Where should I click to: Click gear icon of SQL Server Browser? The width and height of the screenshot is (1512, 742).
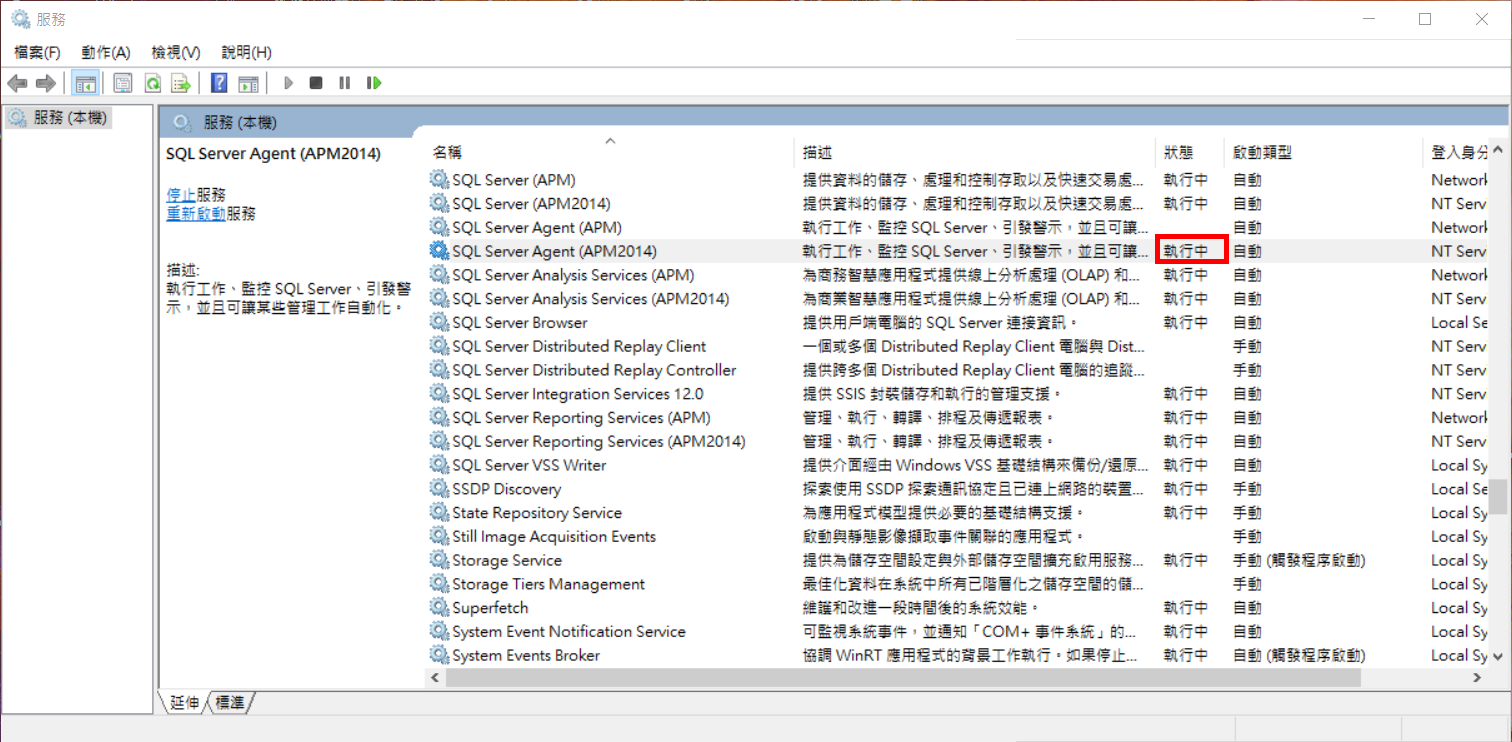pyautogui.click(x=439, y=322)
